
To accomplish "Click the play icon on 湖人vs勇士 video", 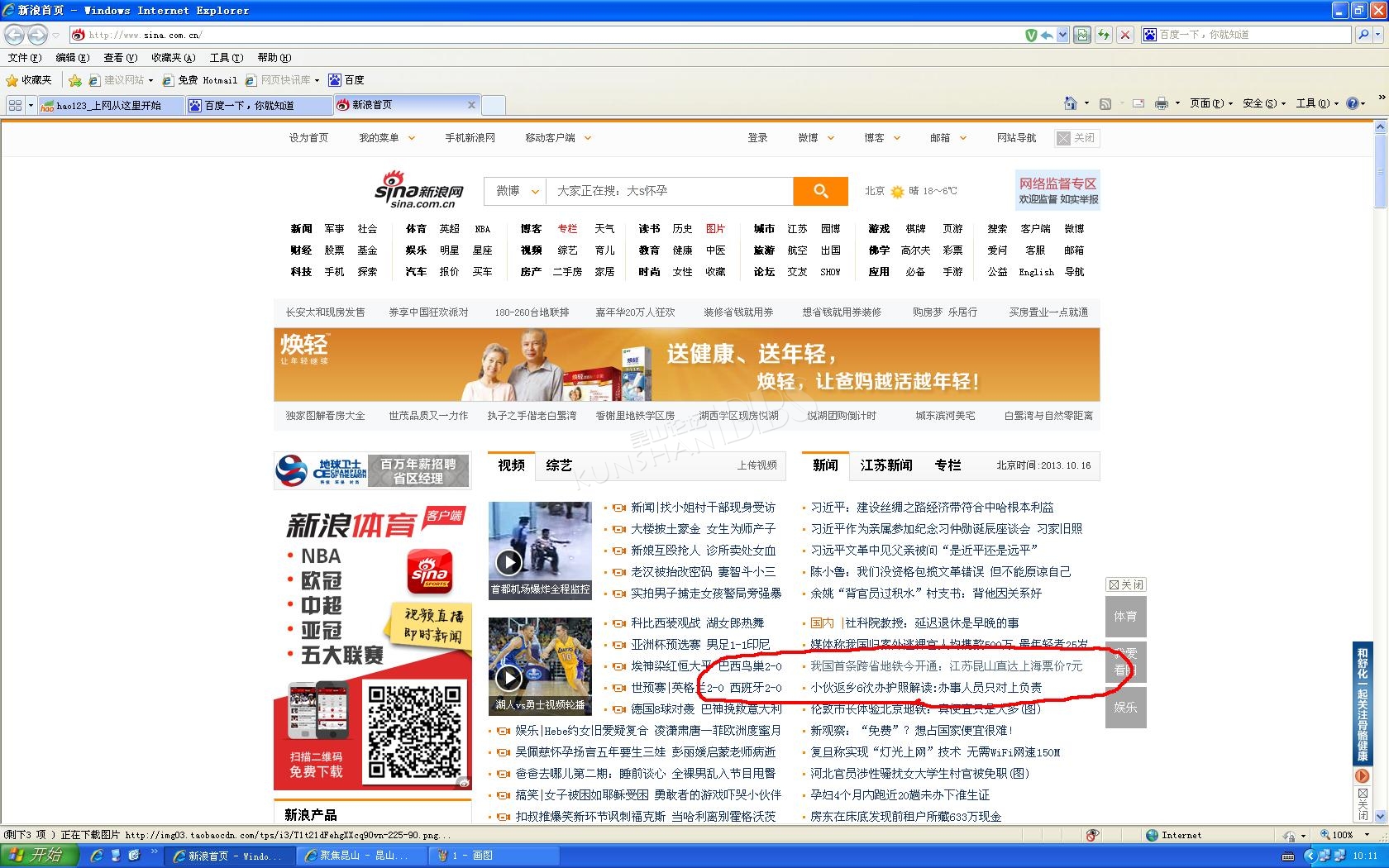I will (508, 678).
